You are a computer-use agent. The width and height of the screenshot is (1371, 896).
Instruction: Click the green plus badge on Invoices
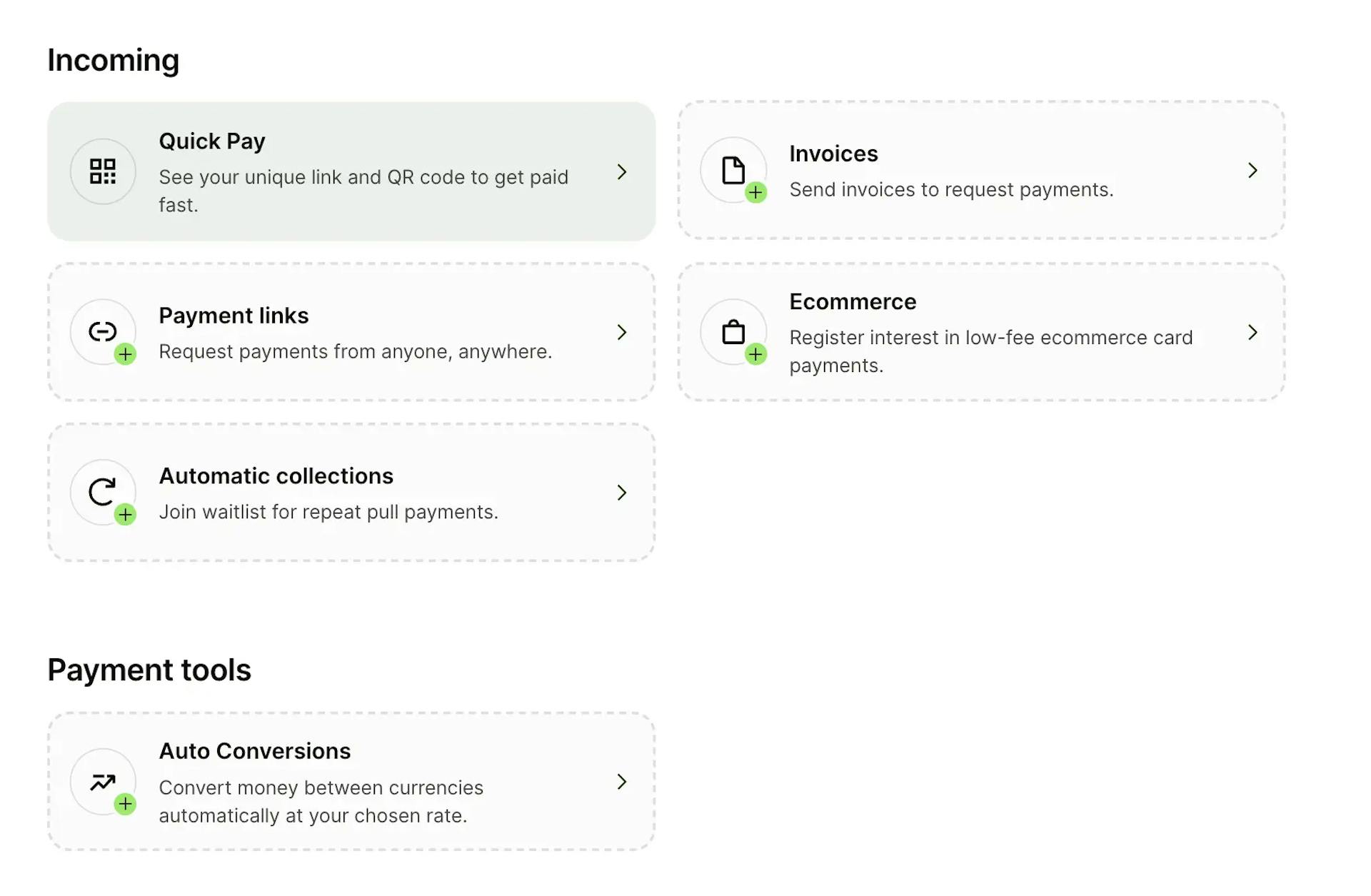[757, 191]
